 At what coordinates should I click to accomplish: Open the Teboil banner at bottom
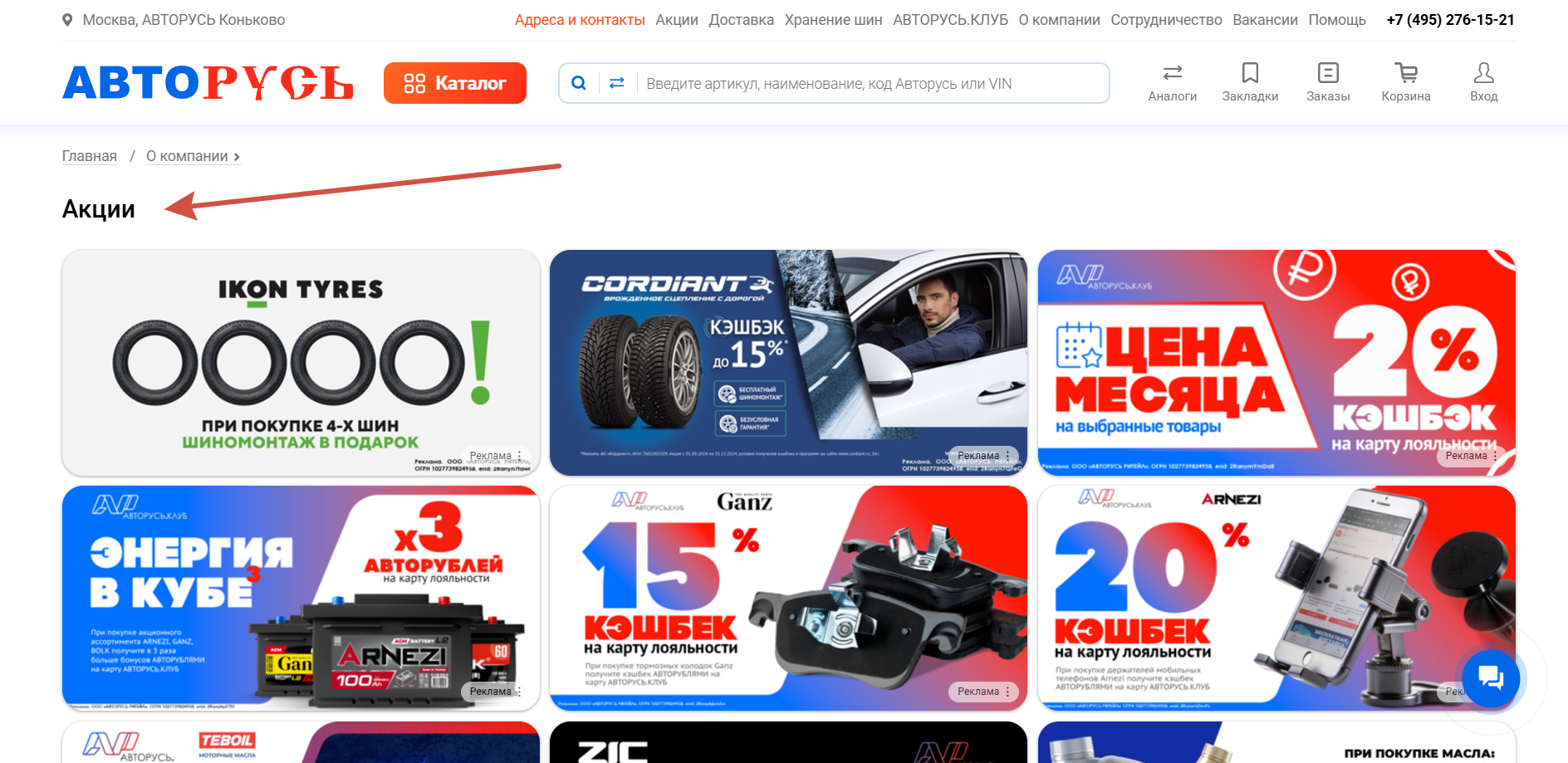(301, 742)
